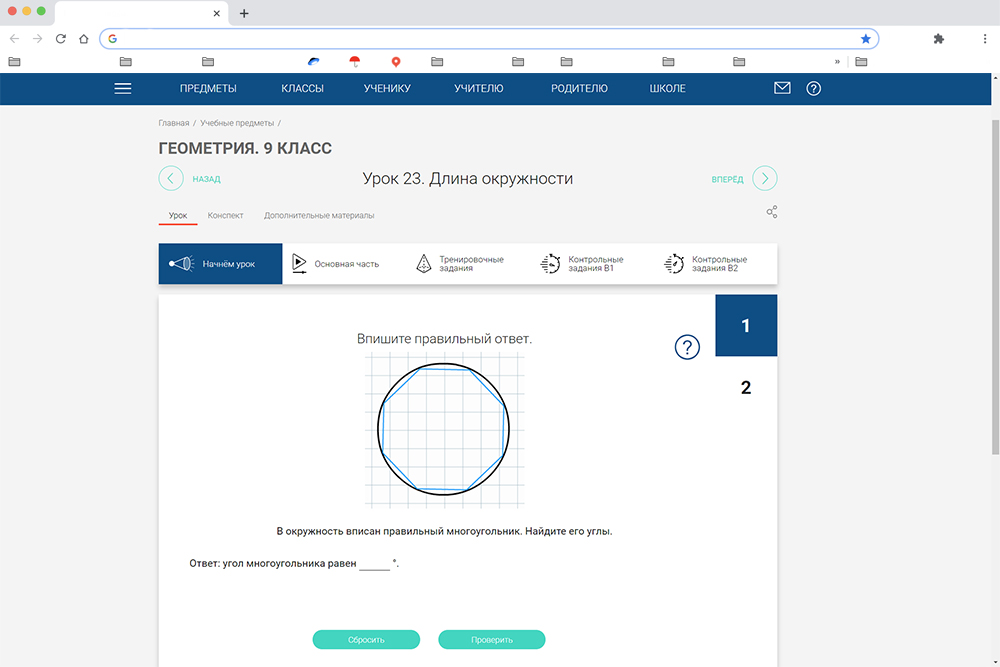The width and height of the screenshot is (1000, 667).
Task: Select the Начнём урок section
Action: click(x=221, y=263)
